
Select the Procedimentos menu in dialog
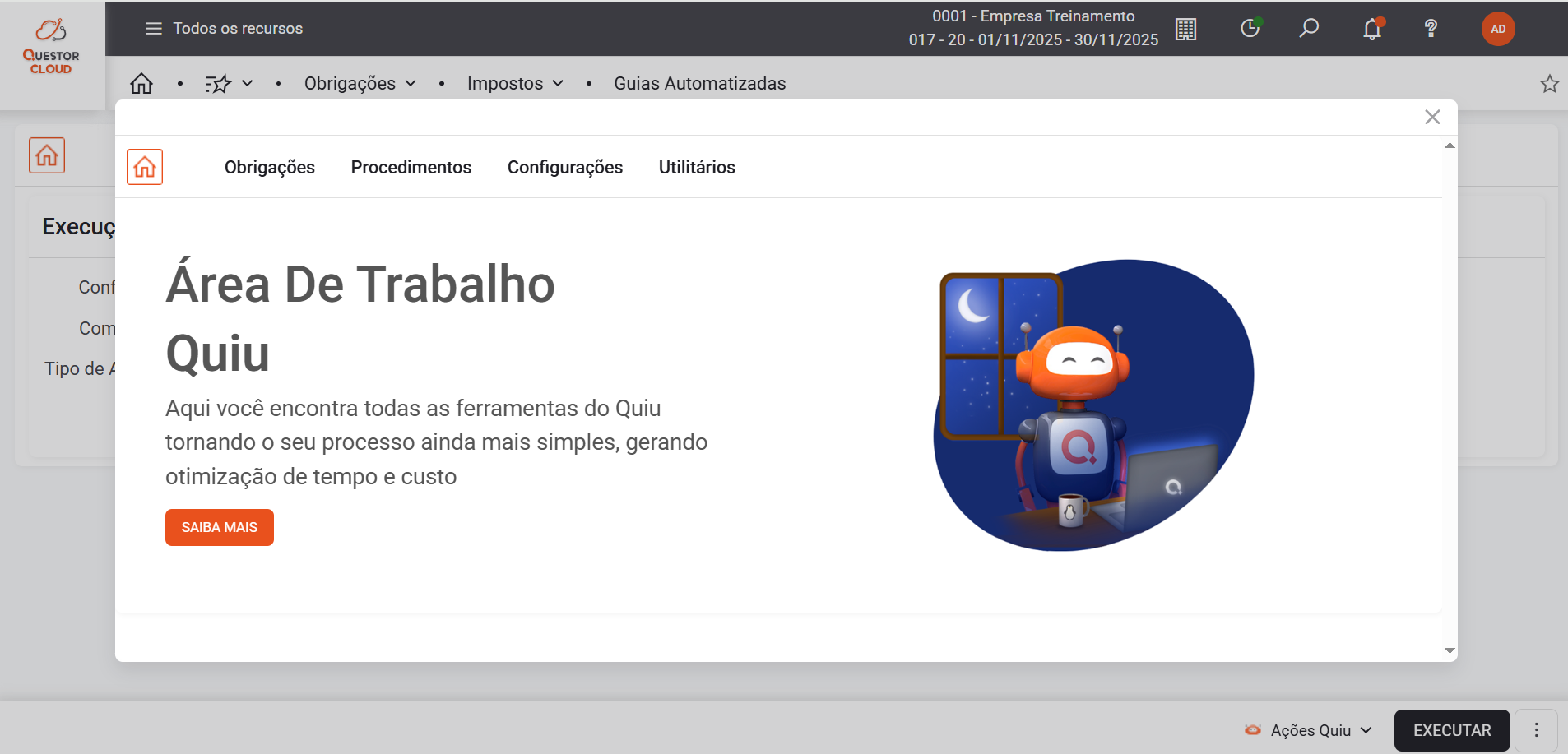411,167
